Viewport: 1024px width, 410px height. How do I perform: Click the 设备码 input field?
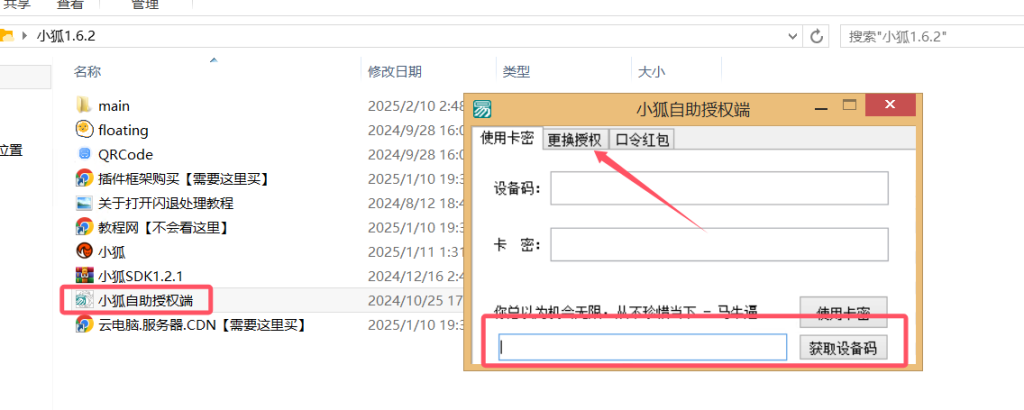pos(719,188)
